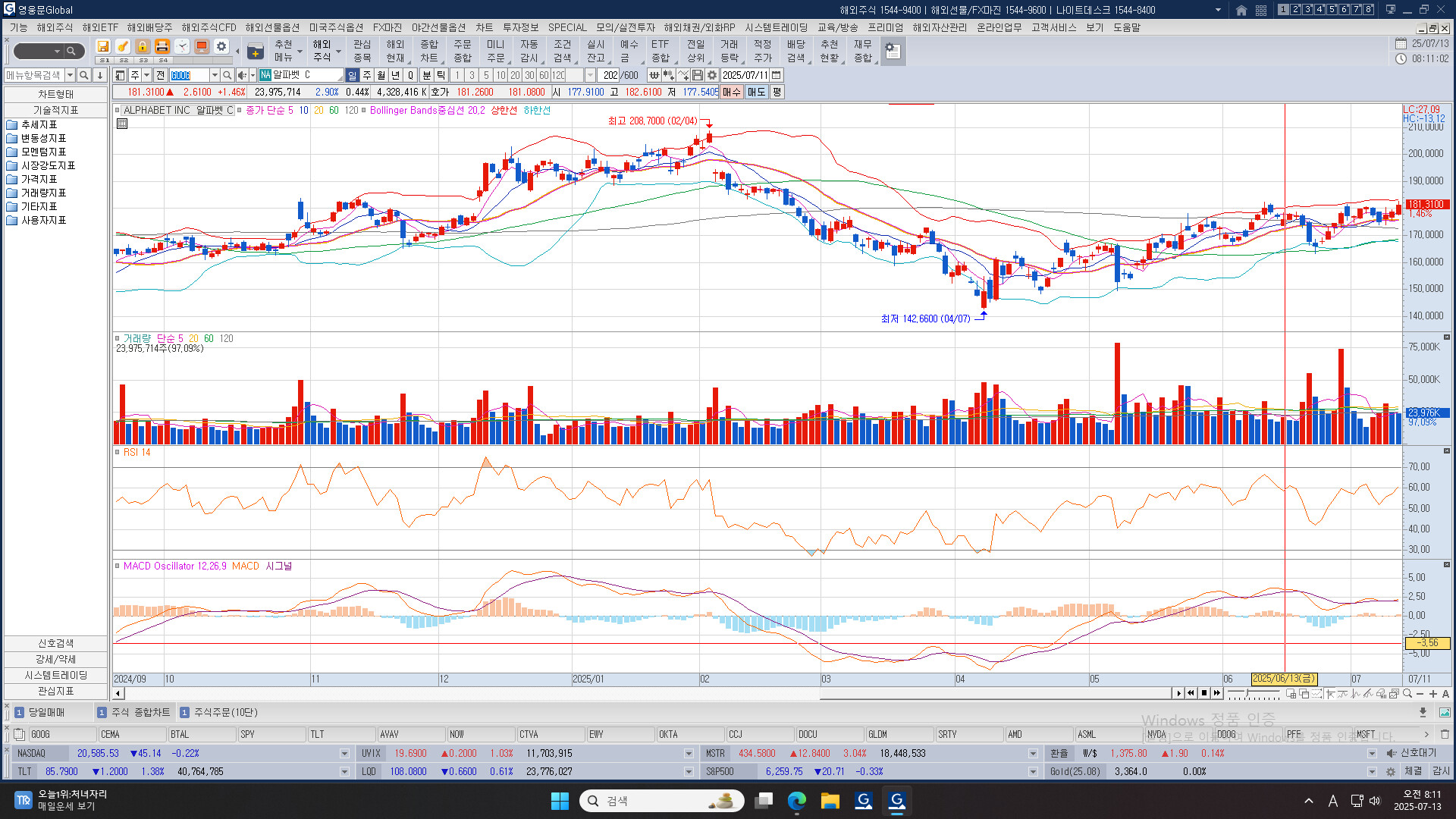Switch chart period to 월 (monthly)

coord(381,75)
